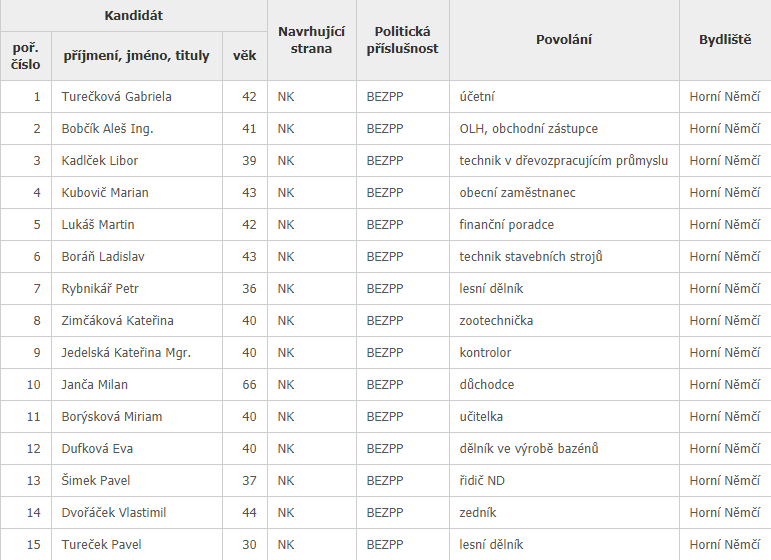
Task: Select candidate Turečková Gabriela
Action: (x=117, y=97)
